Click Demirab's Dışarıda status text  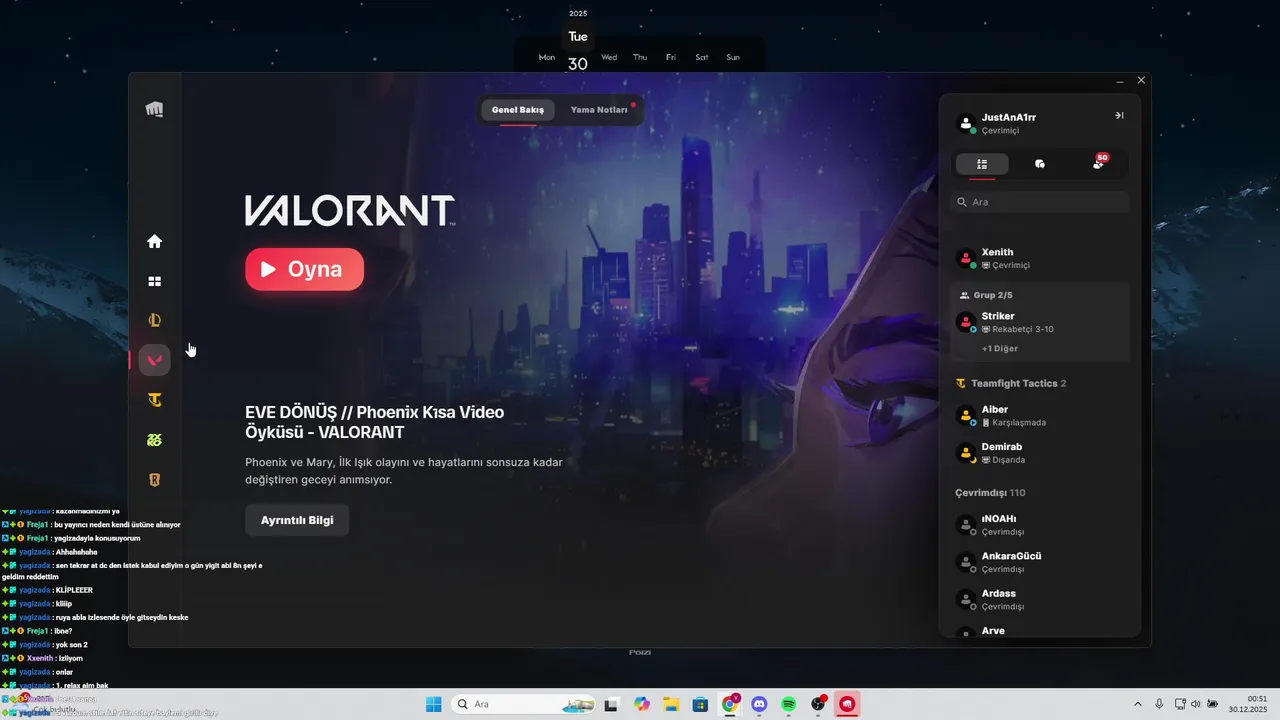tap(1003, 460)
